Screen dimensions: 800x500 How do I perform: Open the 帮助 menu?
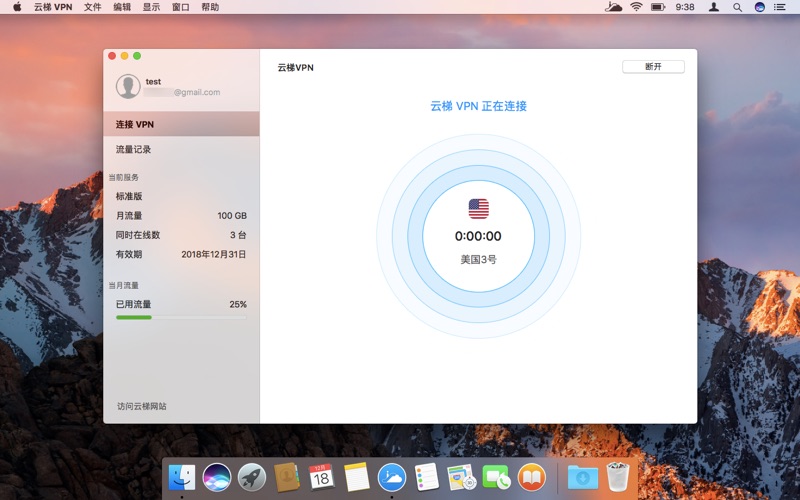[210, 7]
